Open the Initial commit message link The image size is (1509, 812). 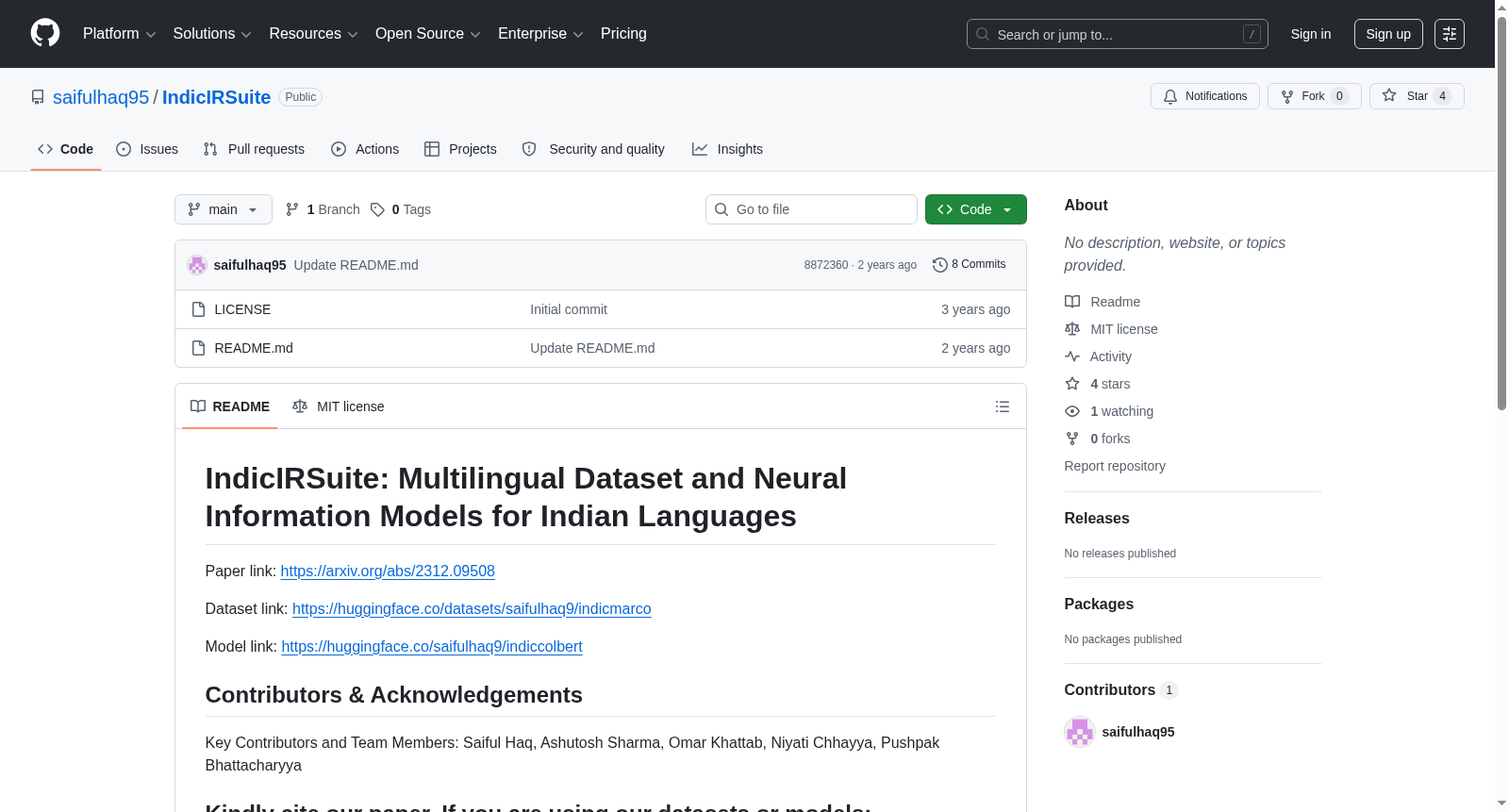pyautogui.click(x=569, y=309)
